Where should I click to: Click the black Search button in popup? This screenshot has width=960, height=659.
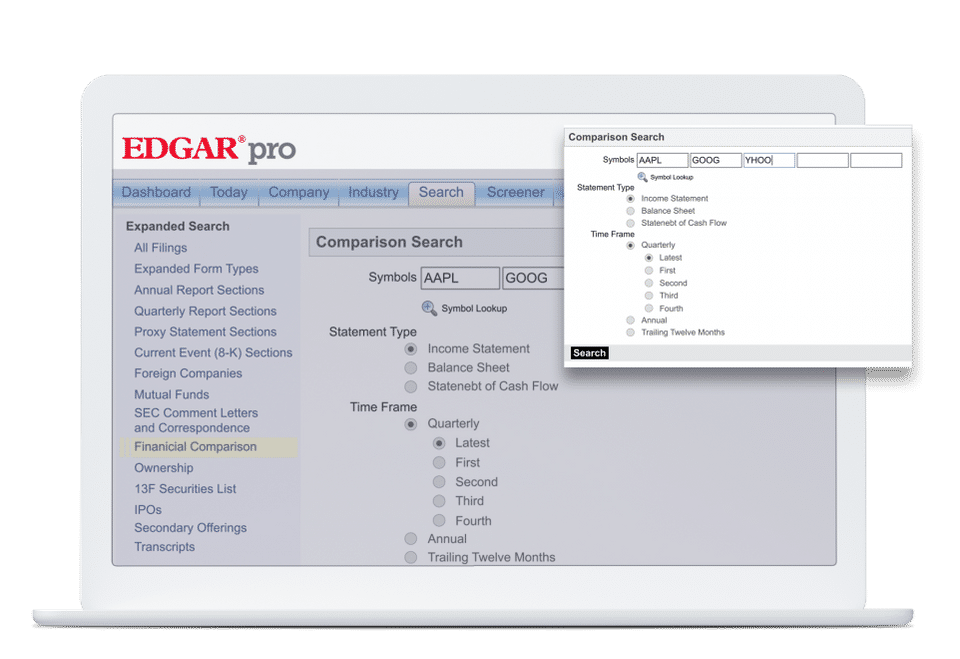tap(589, 353)
